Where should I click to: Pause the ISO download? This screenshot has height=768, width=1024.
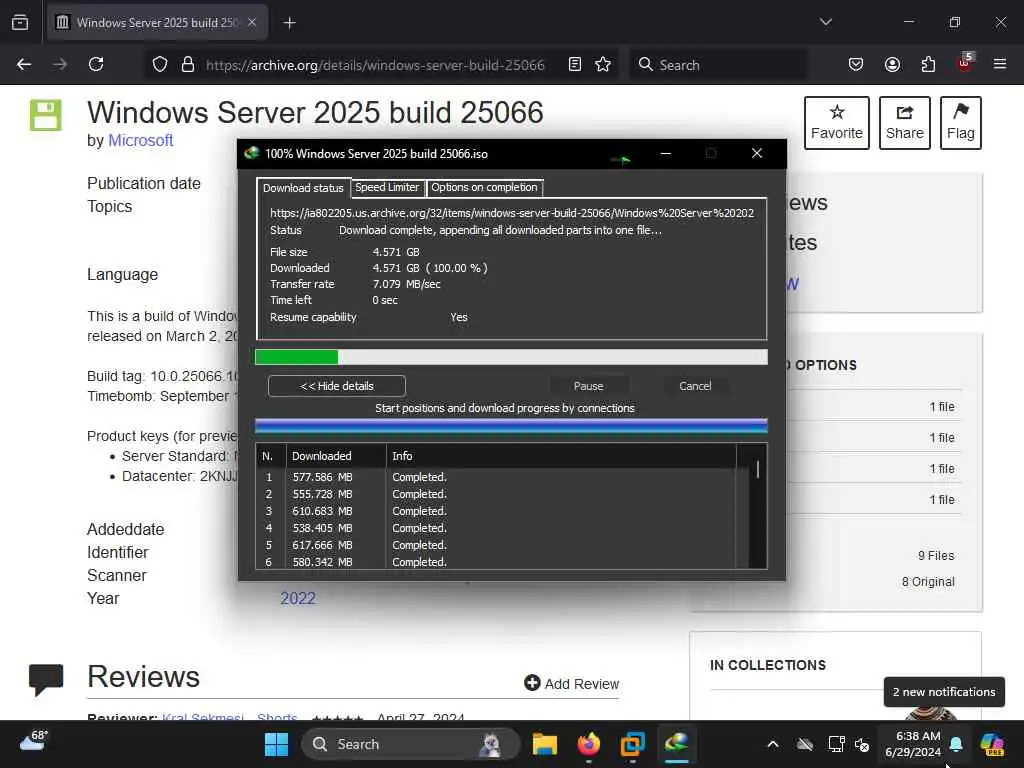tap(588, 386)
